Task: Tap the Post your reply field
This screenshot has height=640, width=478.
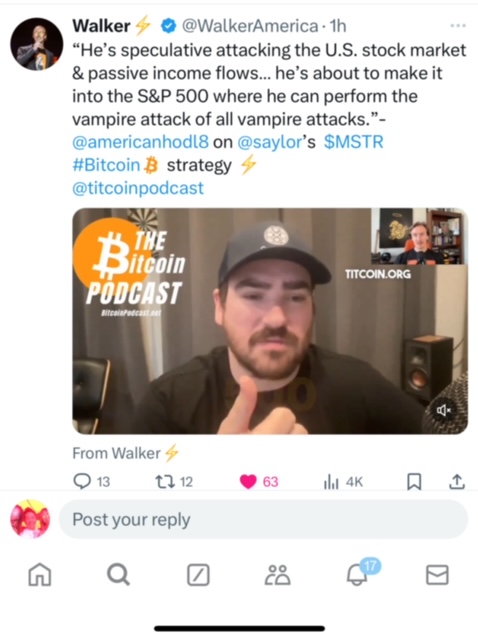Action: point(263,519)
